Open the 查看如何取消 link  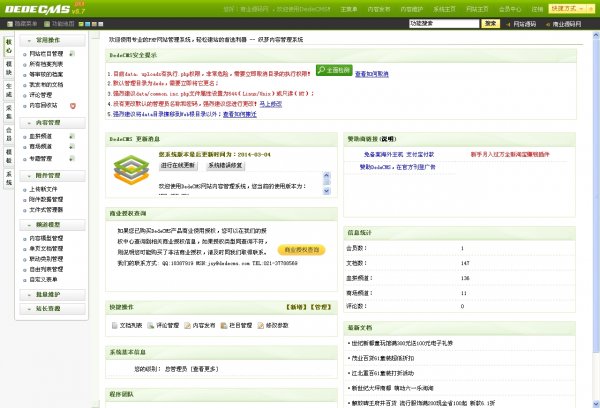[372, 74]
